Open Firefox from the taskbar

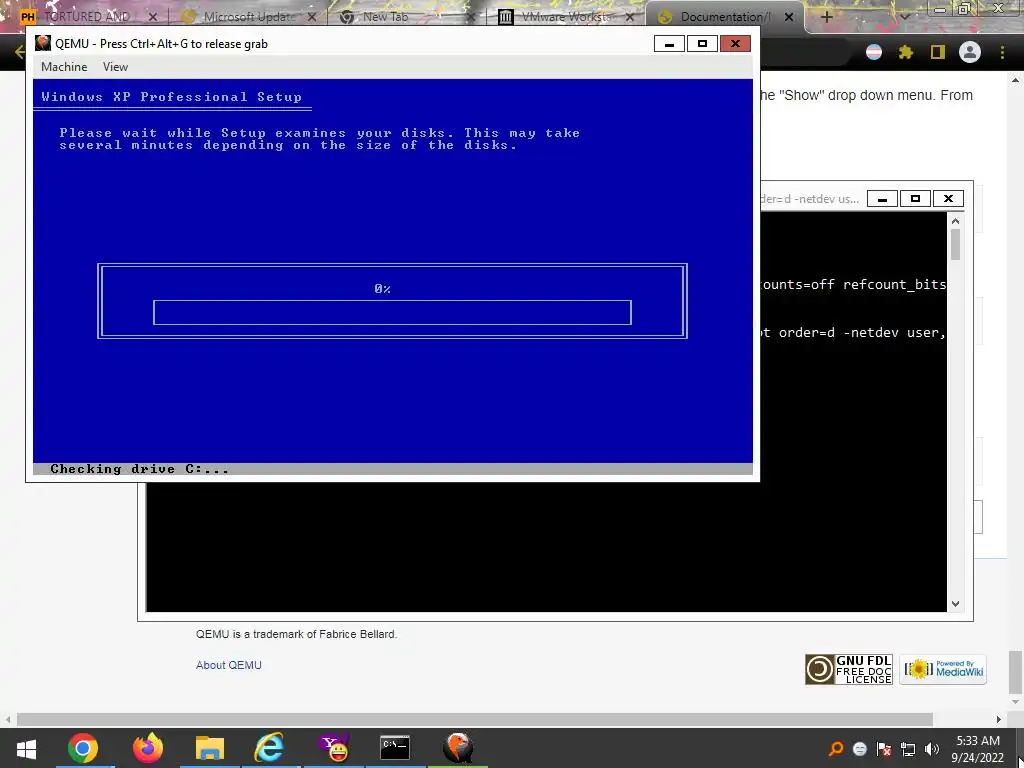pyautogui.click(x=148, y=748)
